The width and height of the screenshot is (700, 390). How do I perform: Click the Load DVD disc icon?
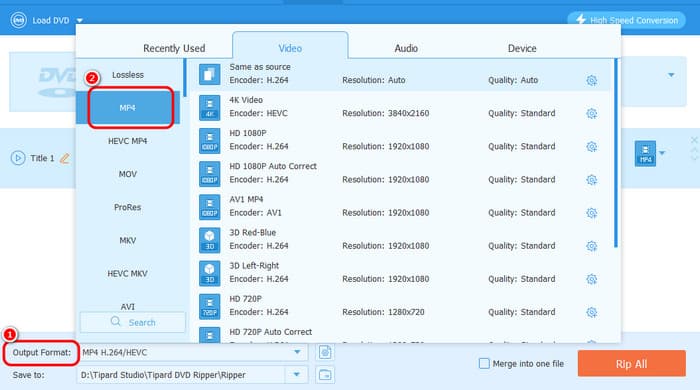(18, 20)
